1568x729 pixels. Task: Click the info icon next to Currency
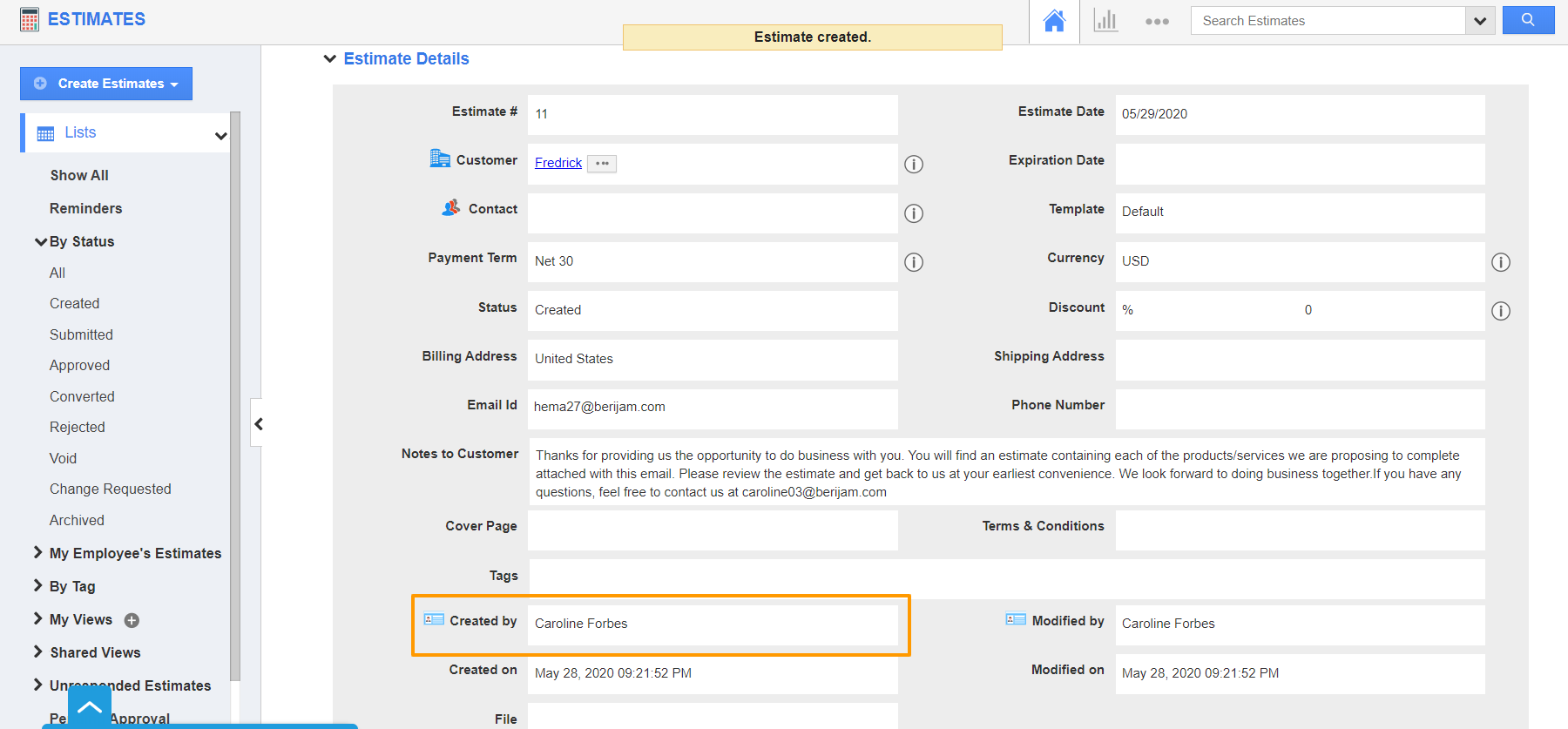[1500, 262]
